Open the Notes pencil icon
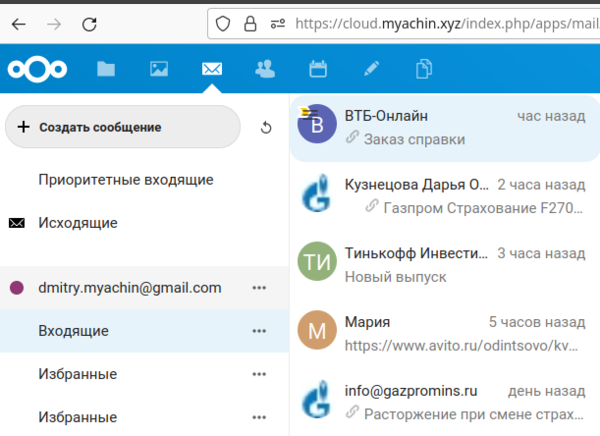This screenshot has width=600, height=436. pos(371,69)
